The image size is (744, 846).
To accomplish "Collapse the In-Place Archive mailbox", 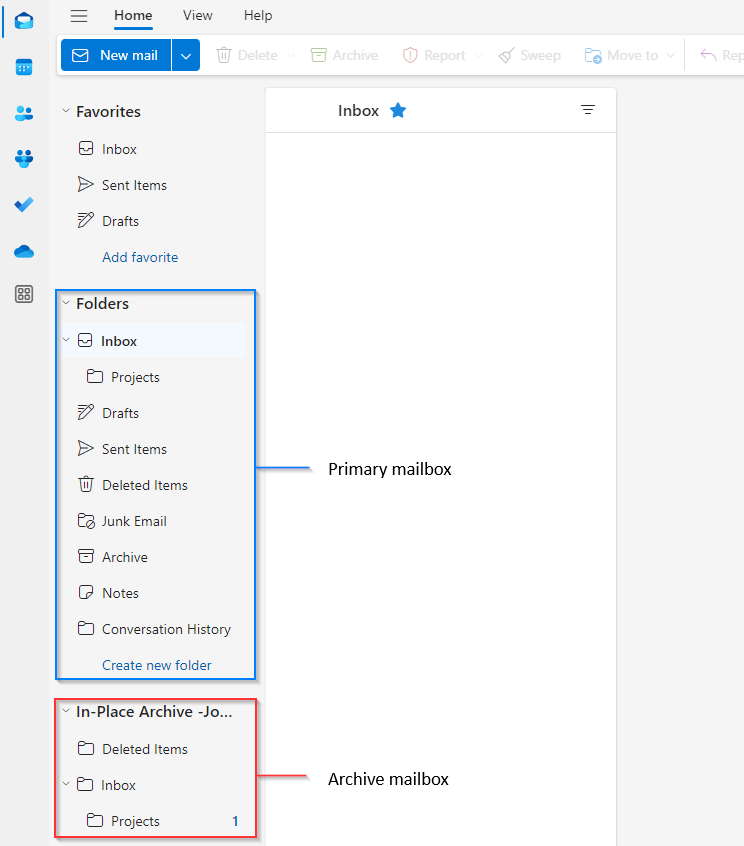I will (66, 712).
